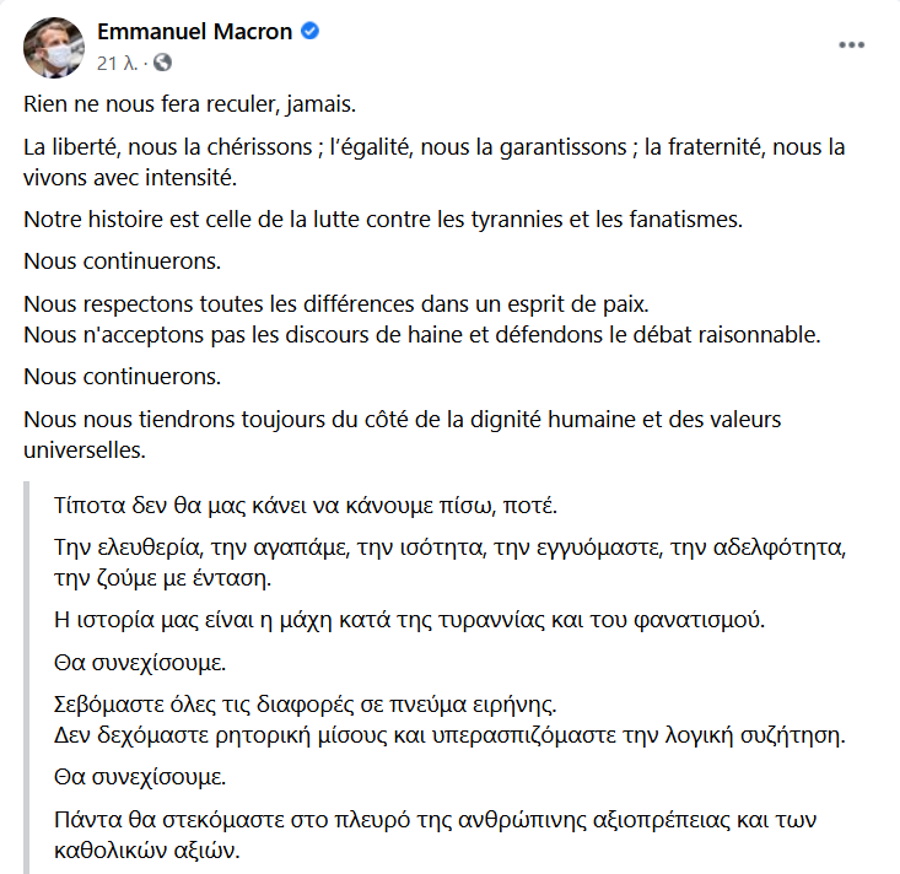Click the globe public-audience icon
The width and height of the screenshot is (900, 874).
click(x=162, y=63)
